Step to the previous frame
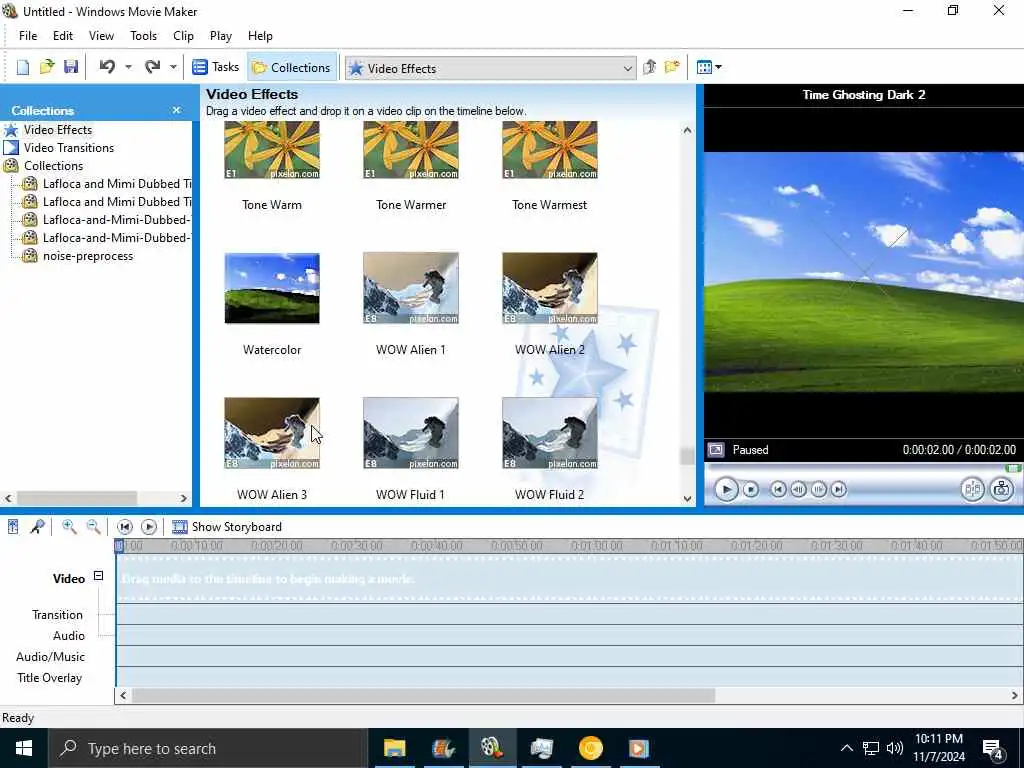Screen dimensions: 1024x768 coord(798,489)
